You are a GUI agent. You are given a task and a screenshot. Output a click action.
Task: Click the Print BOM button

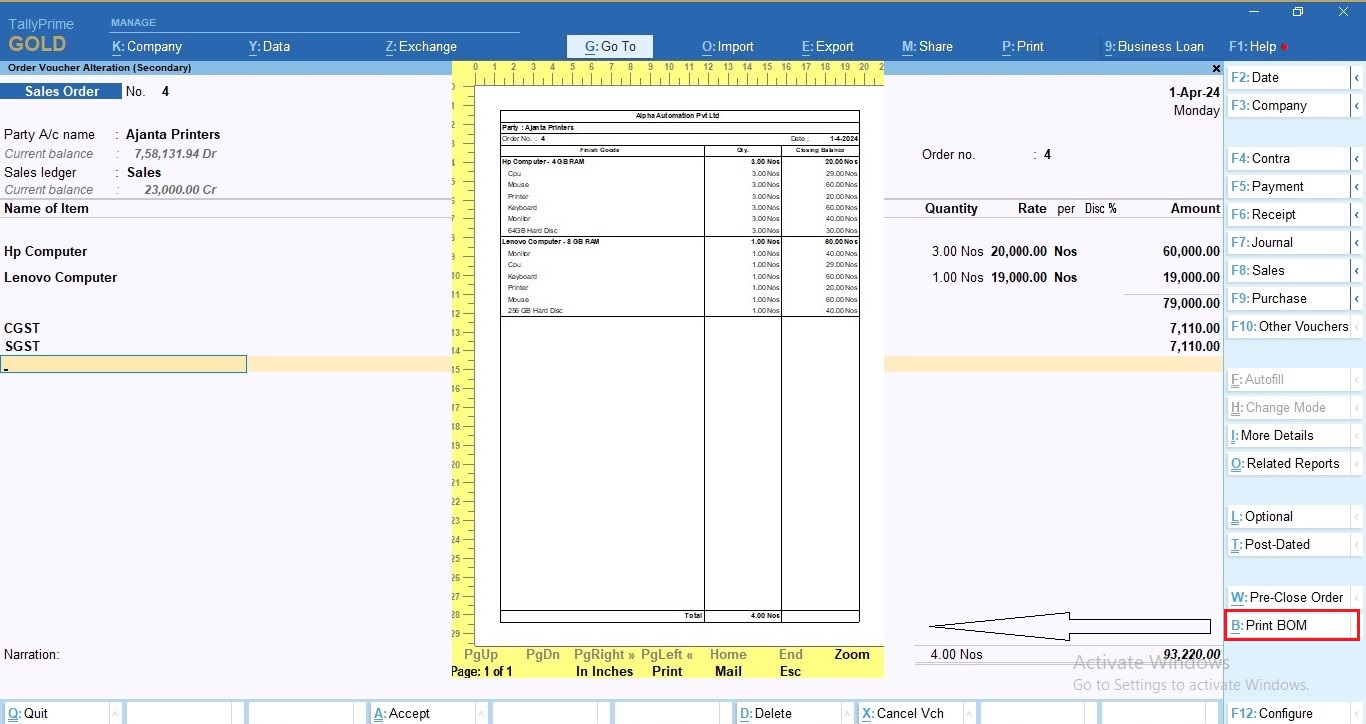pyautogui.click(x=1290, y=626)
